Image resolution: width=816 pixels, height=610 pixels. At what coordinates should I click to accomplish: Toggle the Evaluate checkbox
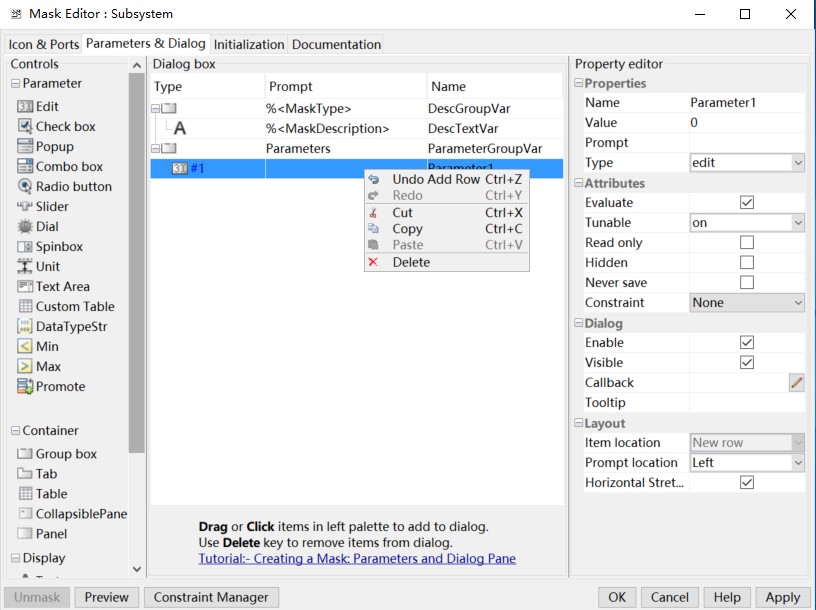[747, 202]
